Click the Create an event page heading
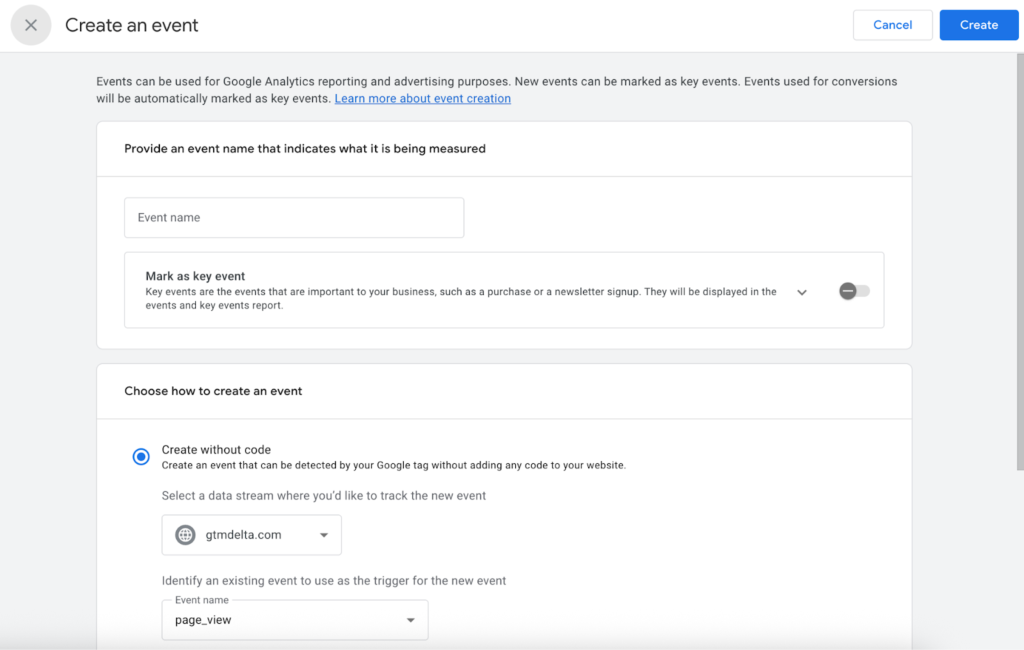 pyautogui.click(x=132, y=26)
